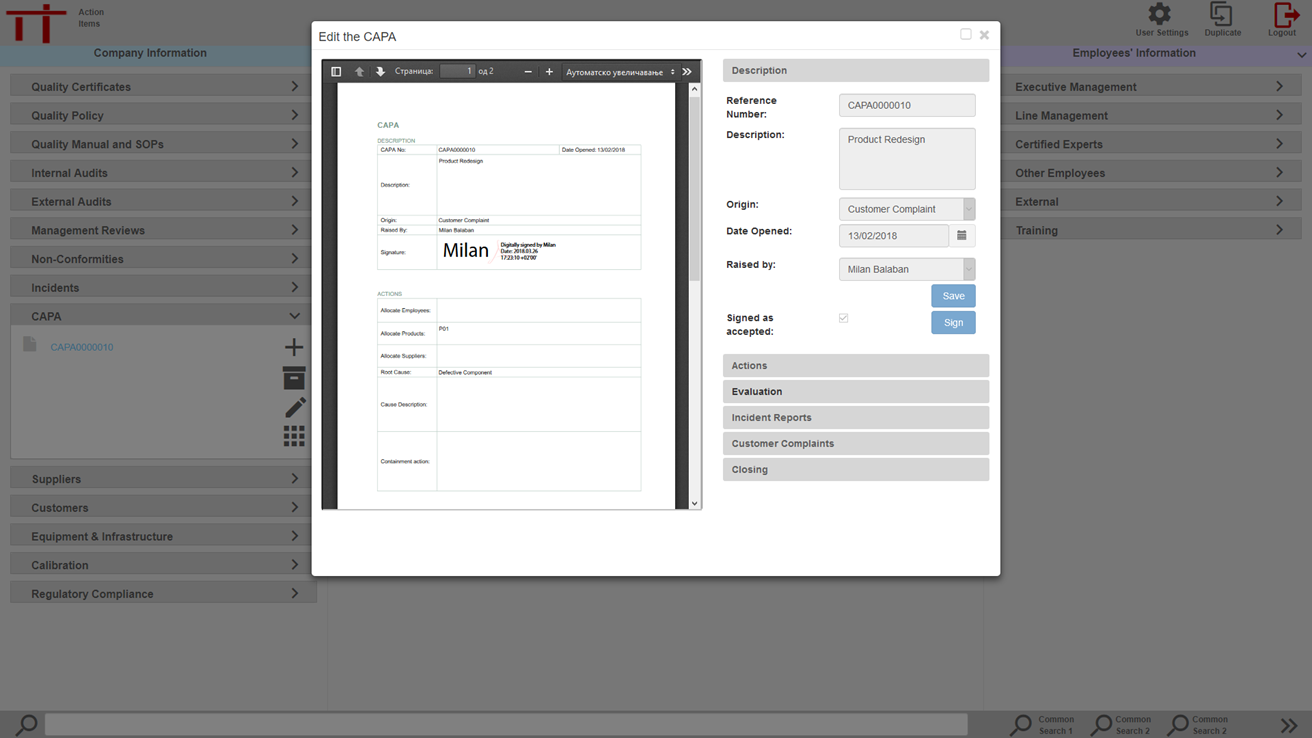Viewport: 1312px width, 738px height.
Task: Zoom out the PDF document
Action: click(528, 72)
